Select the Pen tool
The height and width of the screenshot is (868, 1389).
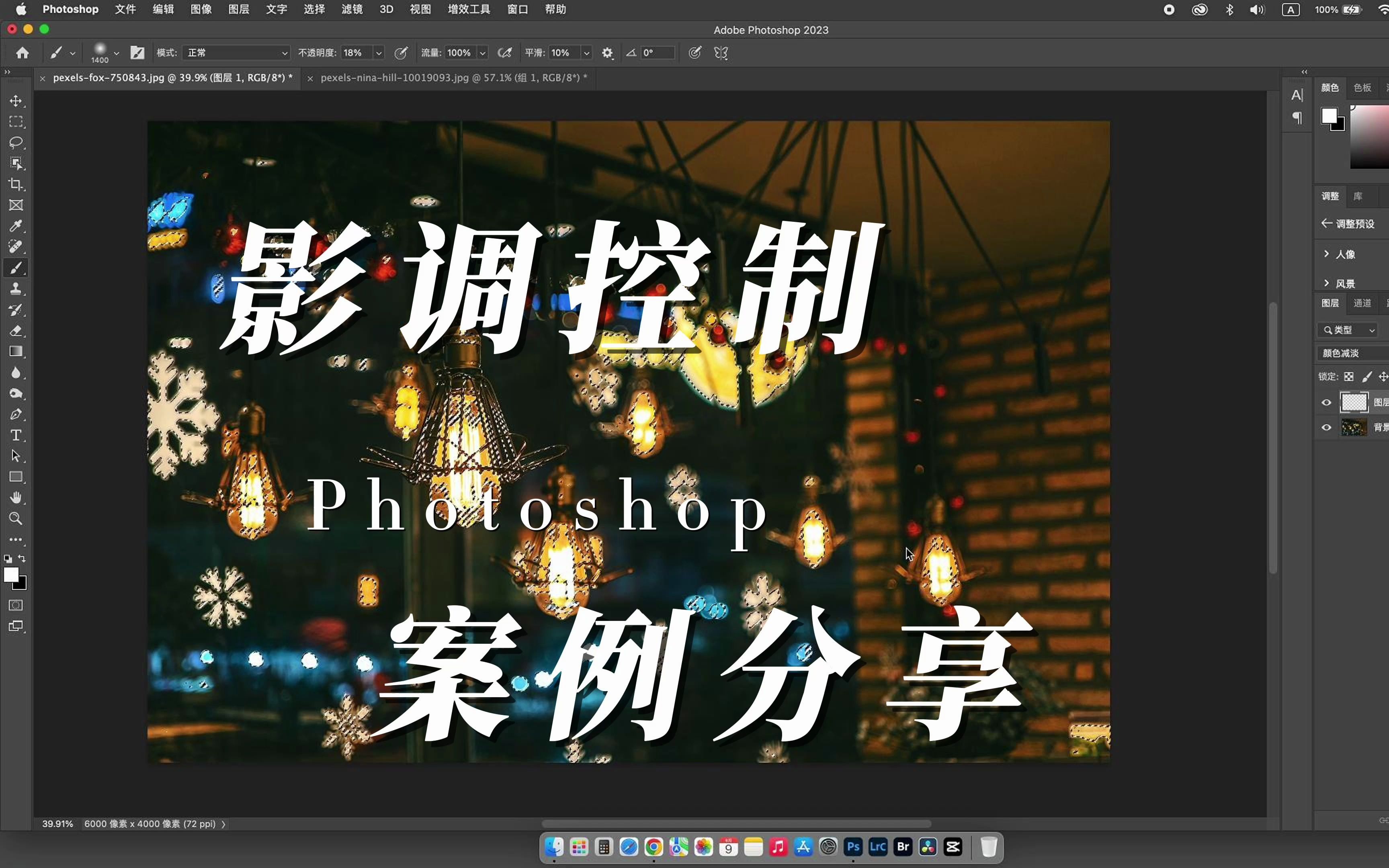tap(16, 414)
